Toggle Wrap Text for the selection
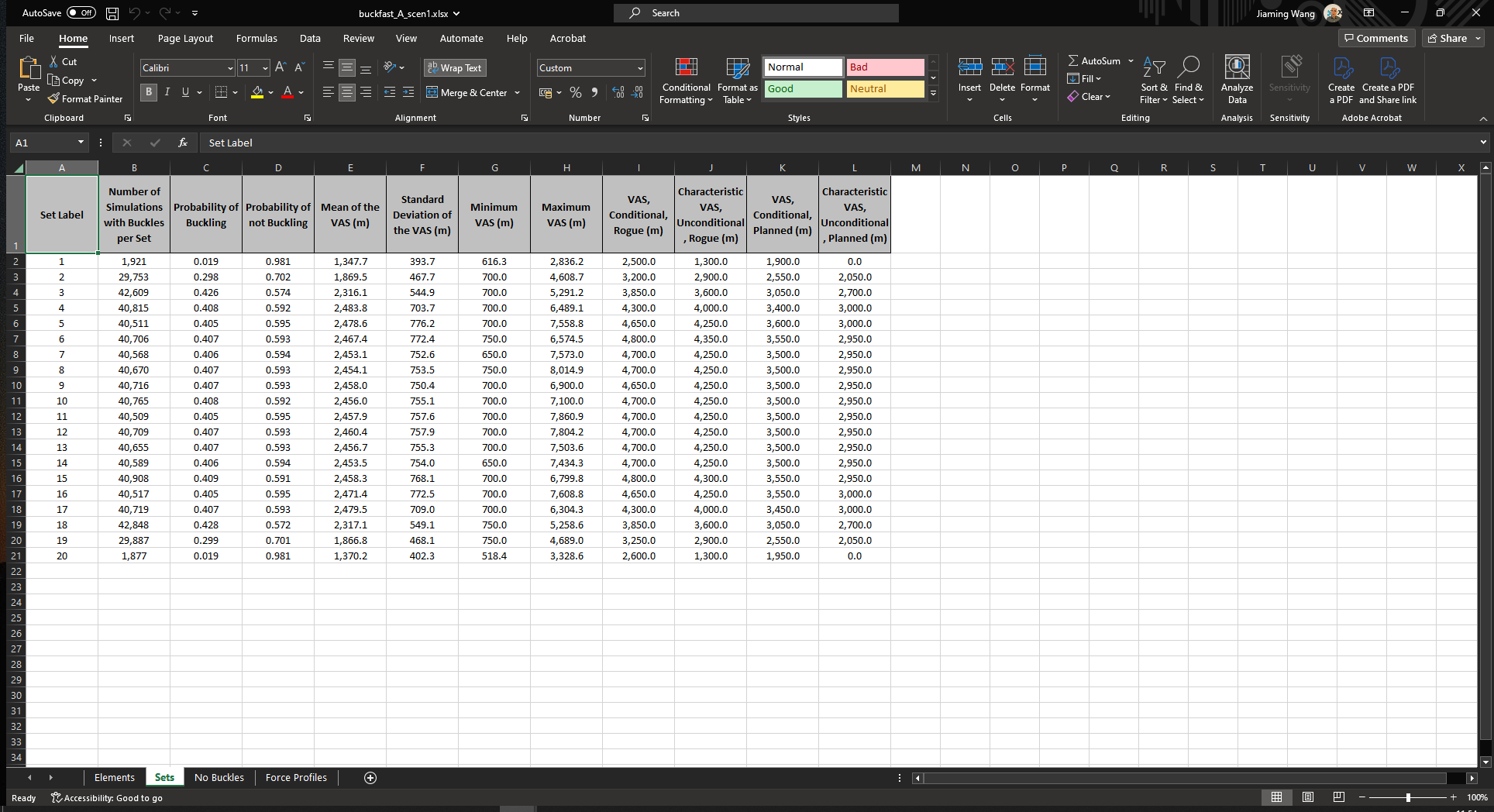 tap(455, 67)
